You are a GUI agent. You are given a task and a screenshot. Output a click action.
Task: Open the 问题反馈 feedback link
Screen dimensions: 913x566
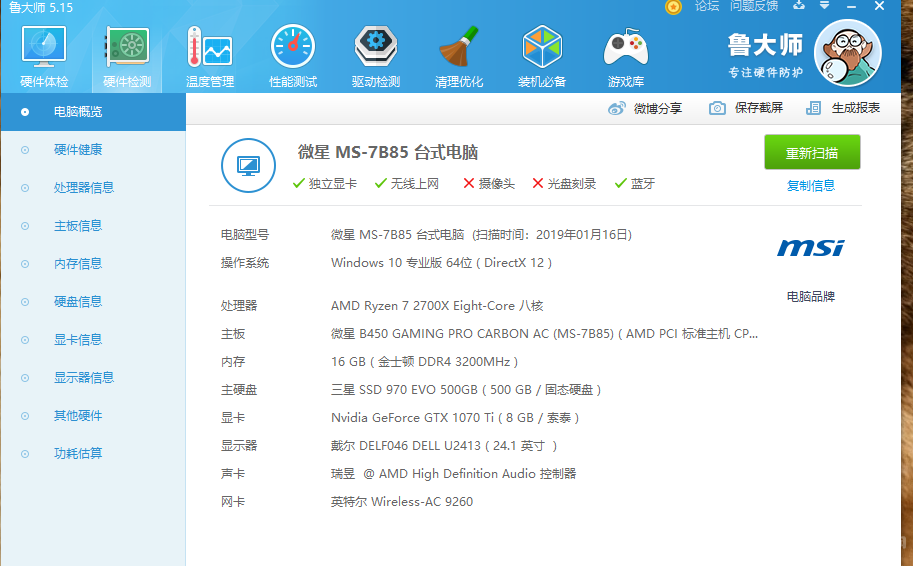(754, 6)
